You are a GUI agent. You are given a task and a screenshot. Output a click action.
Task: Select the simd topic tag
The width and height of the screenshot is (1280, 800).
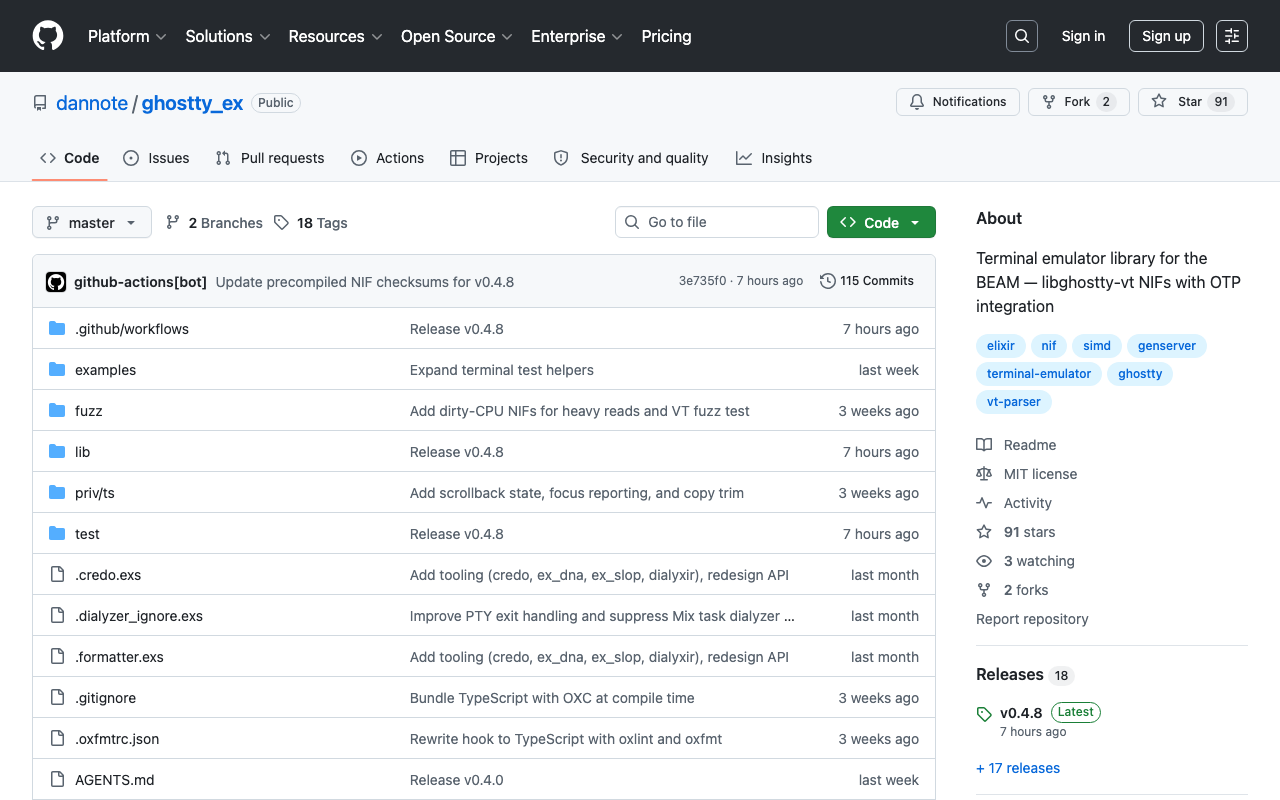pos(1097,346)
